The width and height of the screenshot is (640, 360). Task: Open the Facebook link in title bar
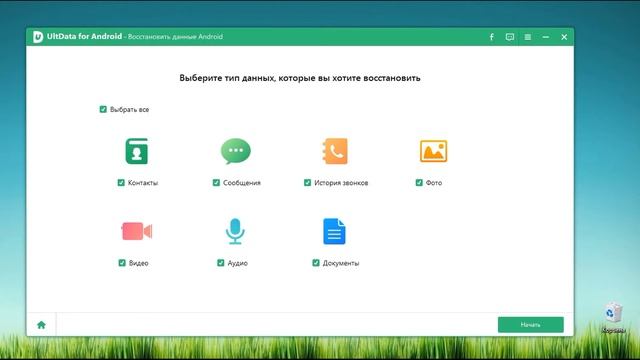(492, 37)
